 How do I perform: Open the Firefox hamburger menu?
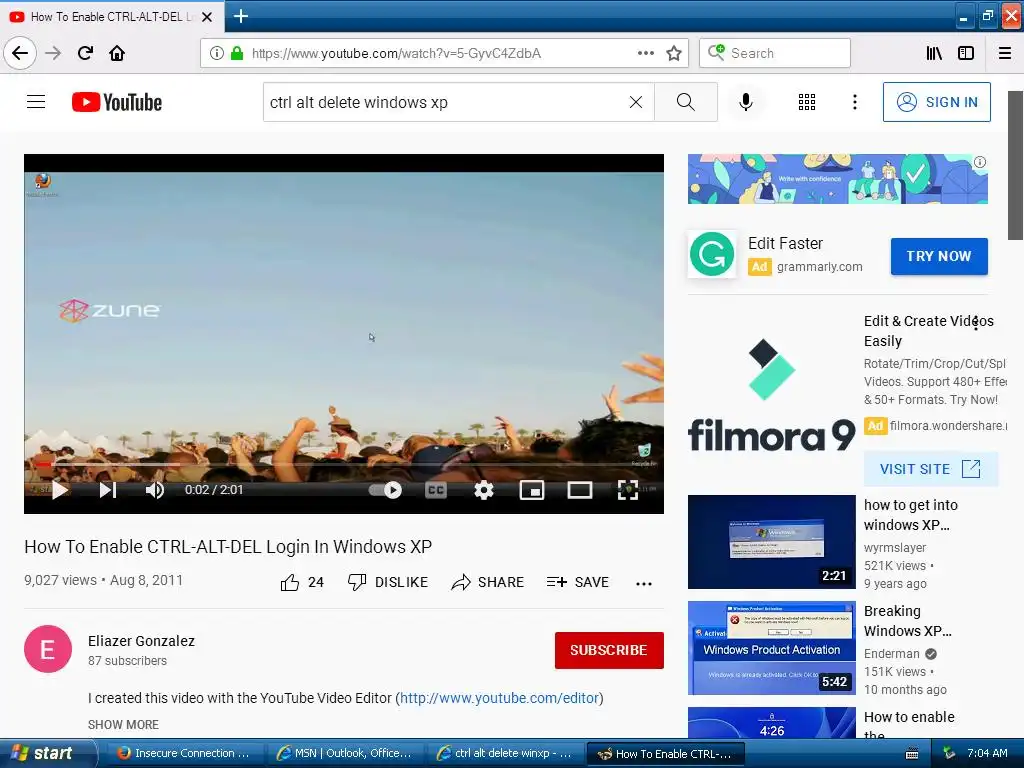[x=1005, y=53]
